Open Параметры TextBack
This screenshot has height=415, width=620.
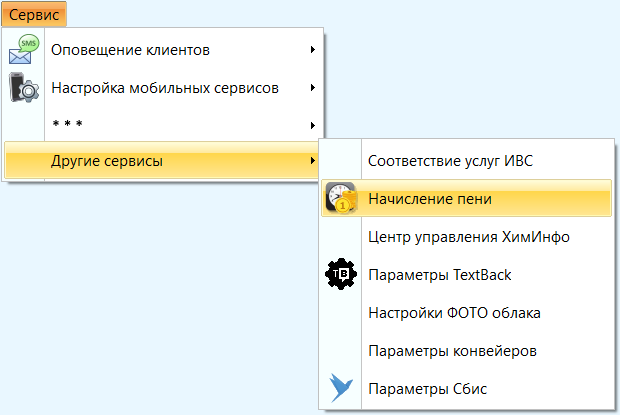pos(467,275)
